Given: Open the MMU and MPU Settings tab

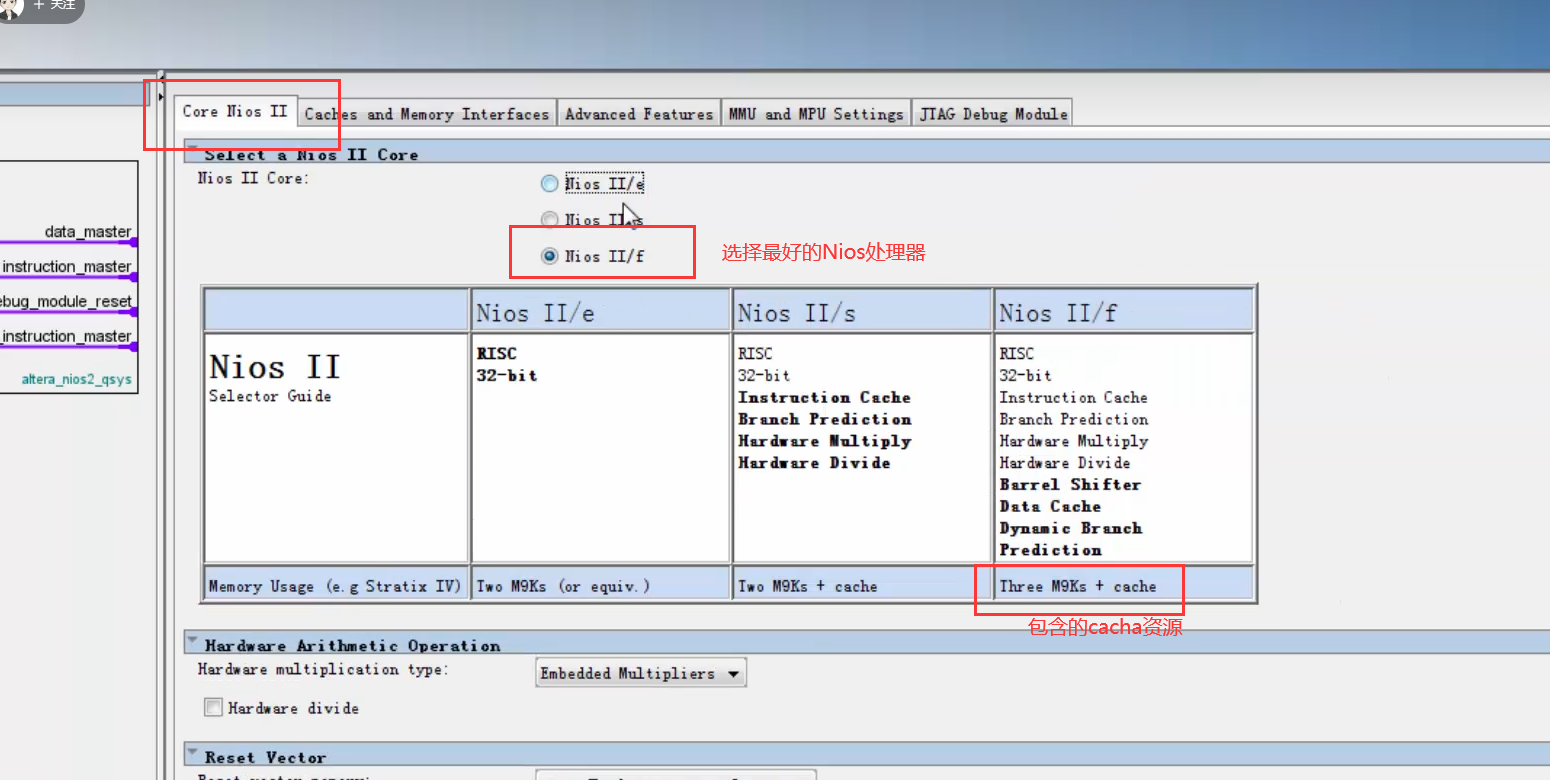Looking at the screenshot, I should coord(816,114).
